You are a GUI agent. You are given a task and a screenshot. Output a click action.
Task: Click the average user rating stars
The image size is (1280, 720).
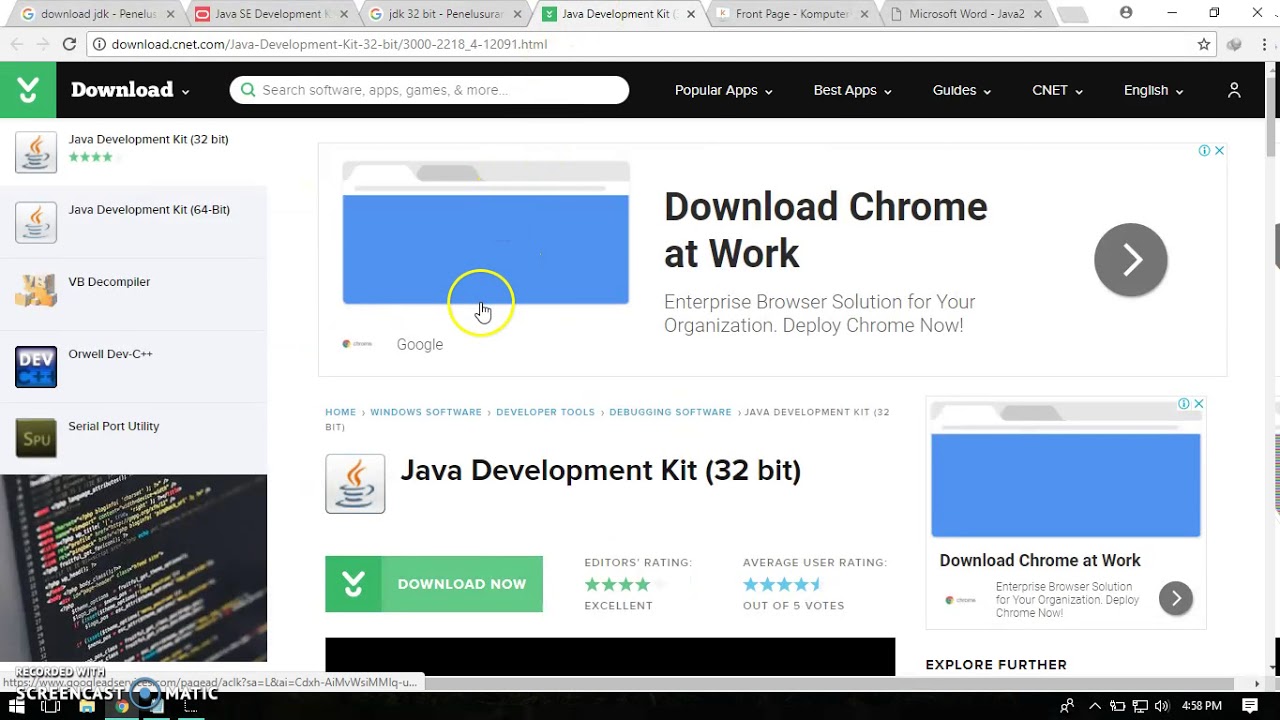click(x=782, y=584)
